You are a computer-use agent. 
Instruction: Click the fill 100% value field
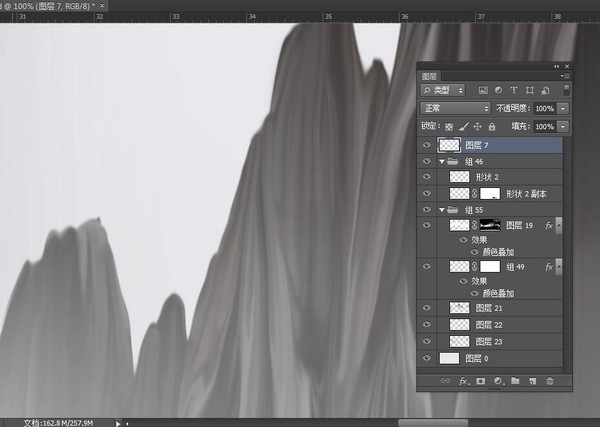coord(545,126)
